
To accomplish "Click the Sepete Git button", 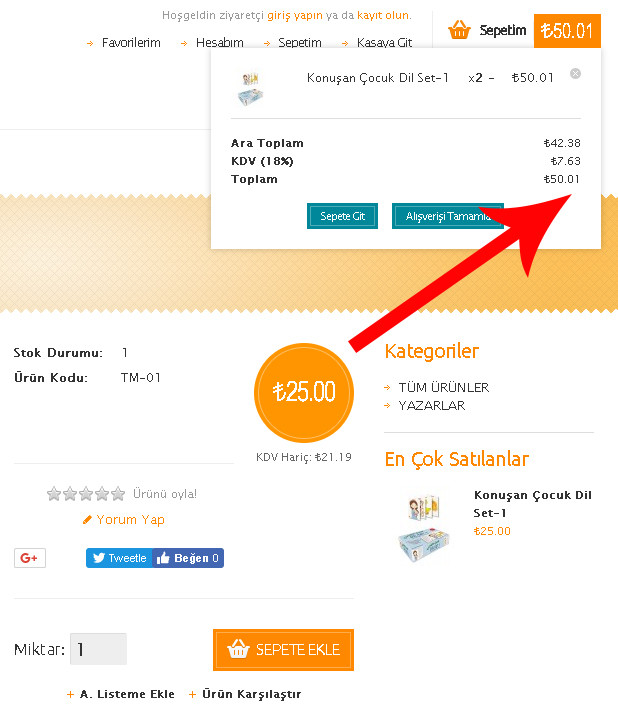I will 343,216.
